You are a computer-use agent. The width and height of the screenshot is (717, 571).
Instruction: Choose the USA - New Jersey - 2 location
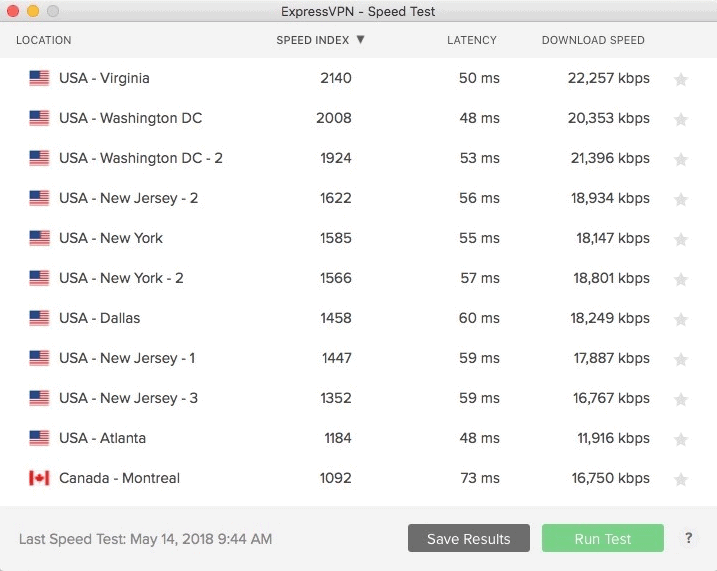tap(128, 198)
